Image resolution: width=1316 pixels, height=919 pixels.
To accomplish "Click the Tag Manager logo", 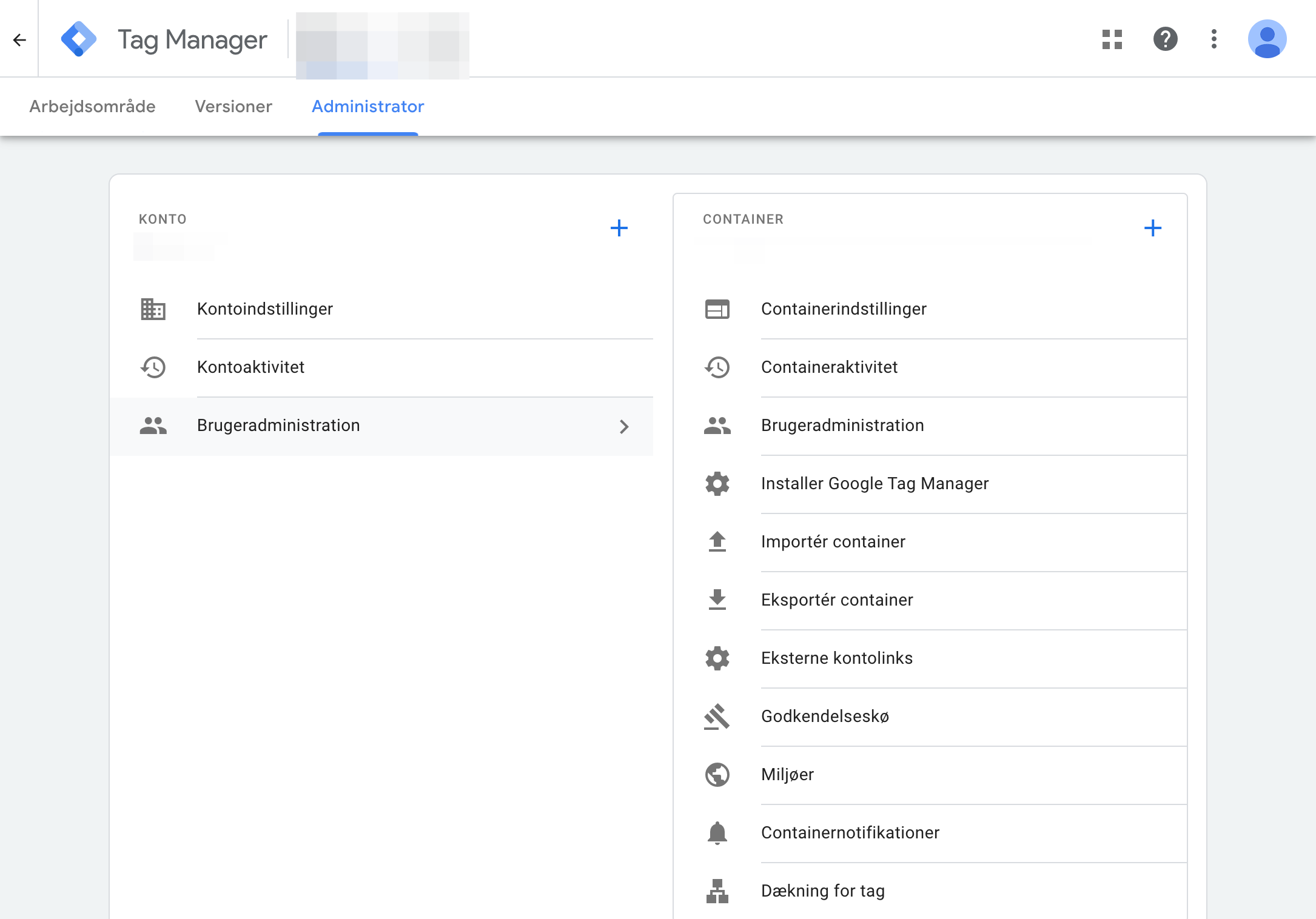I will (79, 39).
